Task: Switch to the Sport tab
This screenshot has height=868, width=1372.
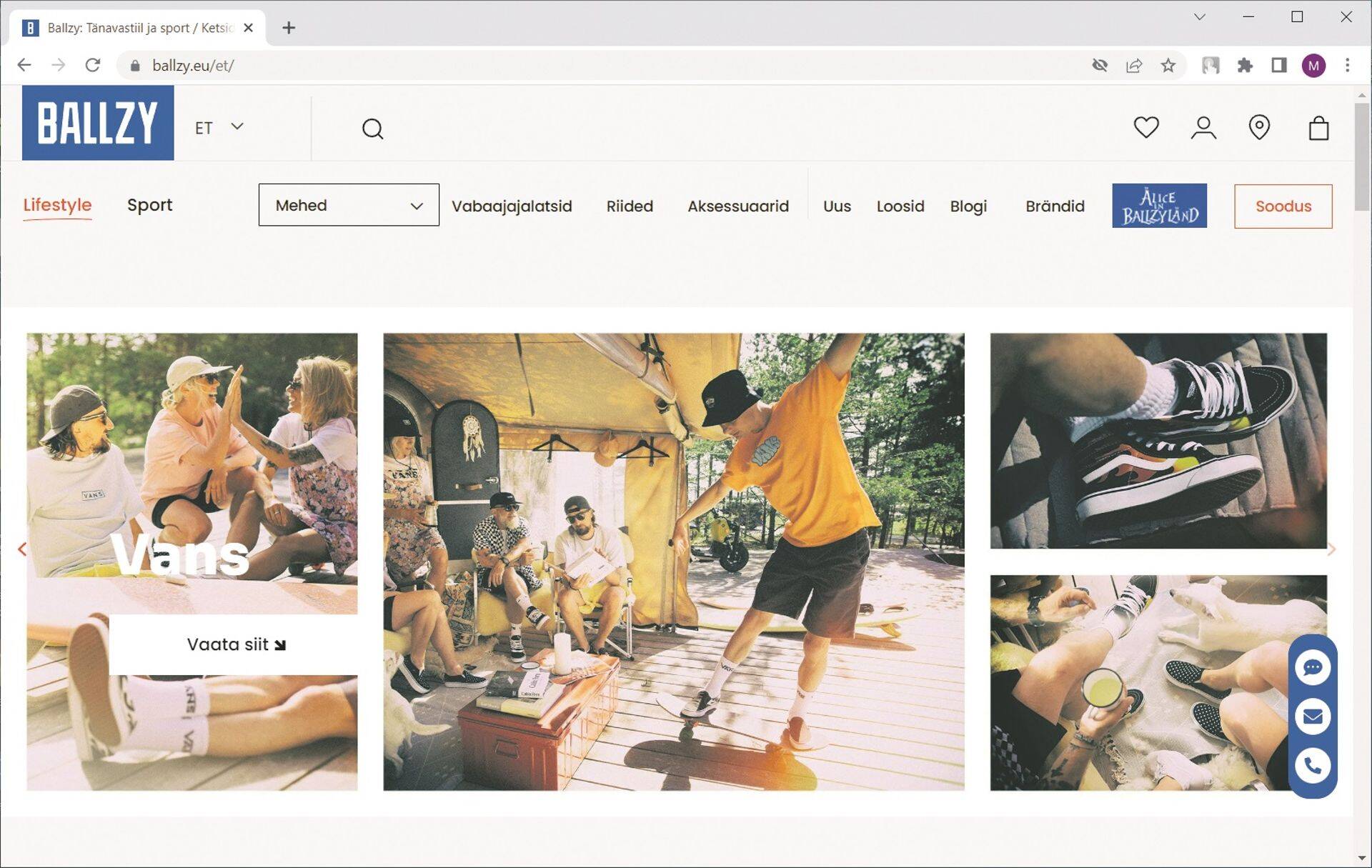Action: (x=149, y=205)
